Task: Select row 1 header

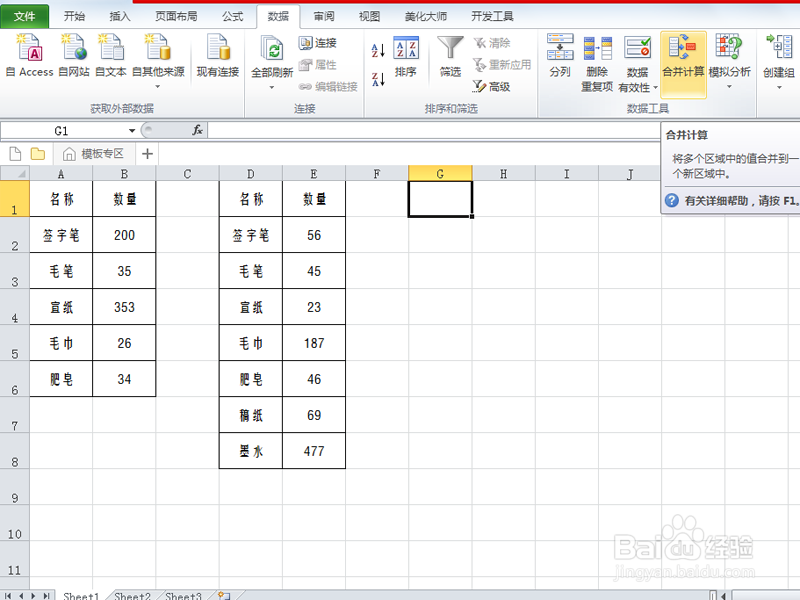Action: [15, 199]
